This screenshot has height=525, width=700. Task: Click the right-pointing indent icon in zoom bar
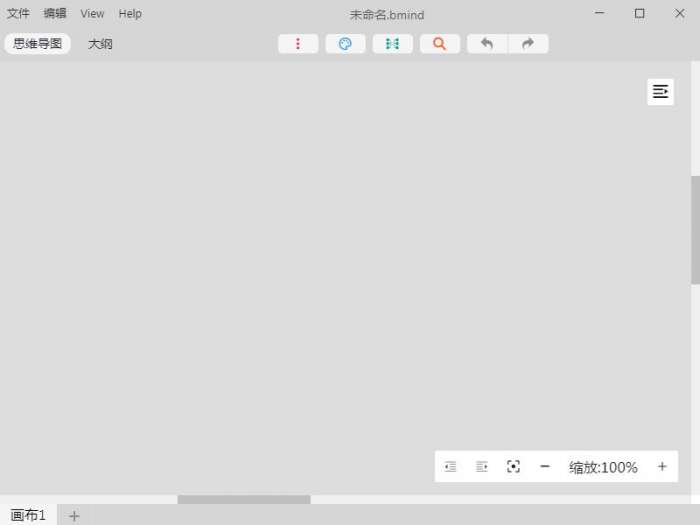[482, 467]
